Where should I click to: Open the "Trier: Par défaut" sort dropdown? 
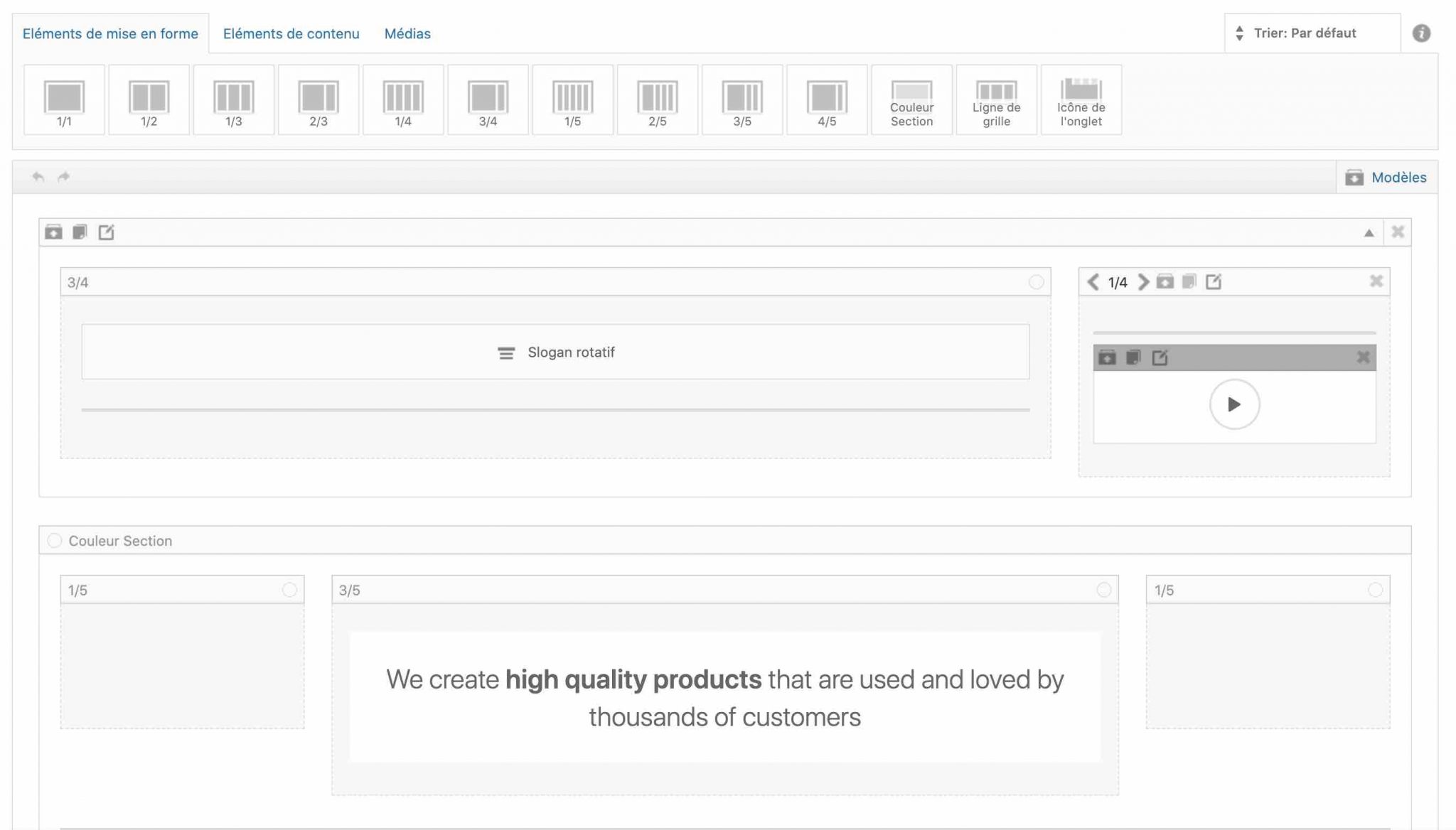pyautogui.click(x=1310, y=33)
